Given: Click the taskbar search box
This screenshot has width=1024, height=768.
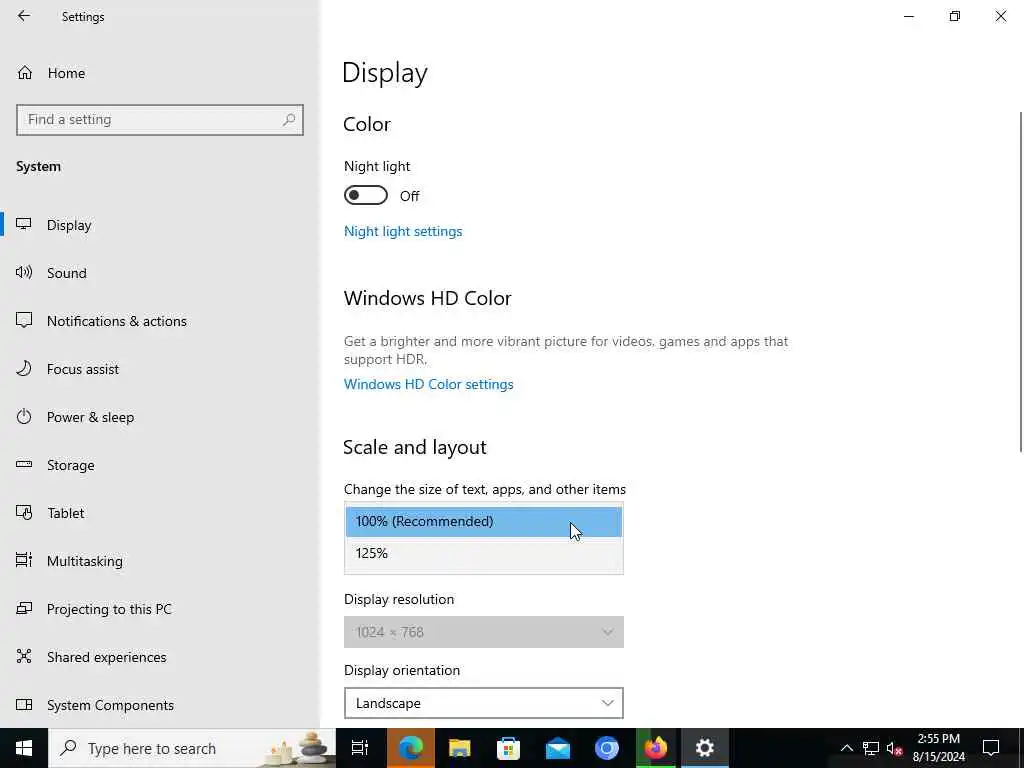Looking at the screenshot, I should [193, 748].
